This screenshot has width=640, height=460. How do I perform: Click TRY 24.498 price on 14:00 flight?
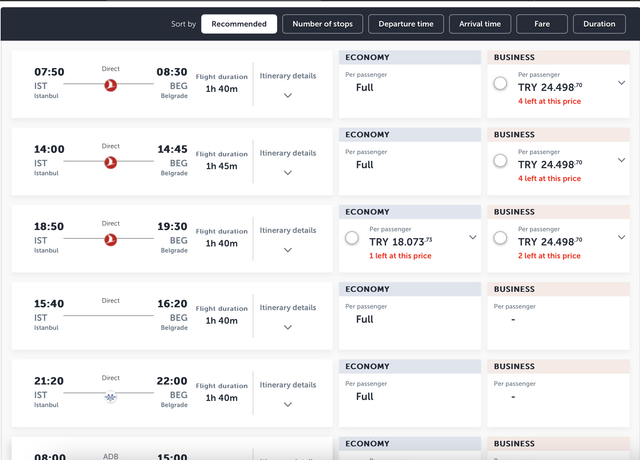point(550,164)
